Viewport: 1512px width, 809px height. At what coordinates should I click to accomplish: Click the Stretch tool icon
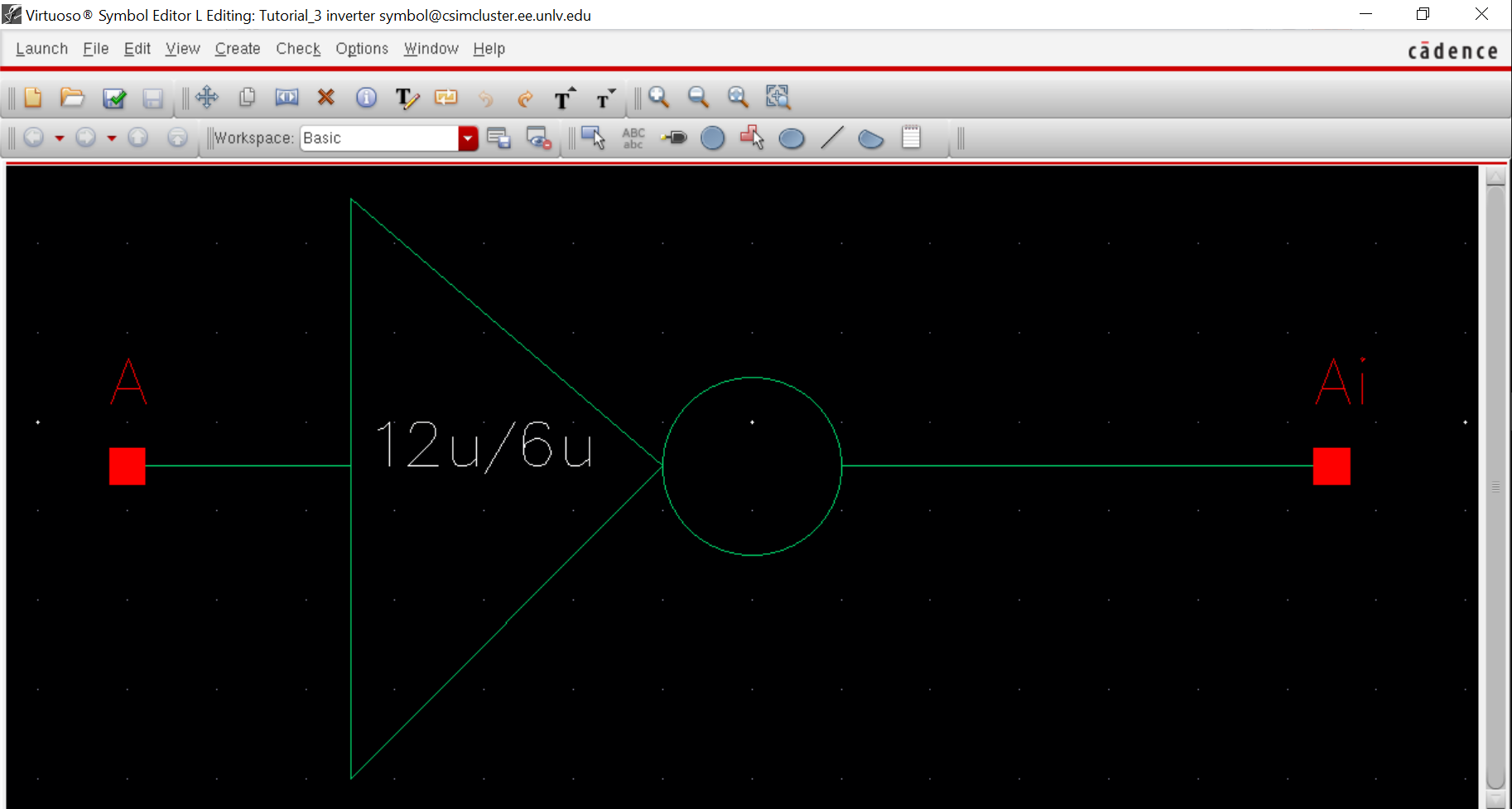[287, 98]
